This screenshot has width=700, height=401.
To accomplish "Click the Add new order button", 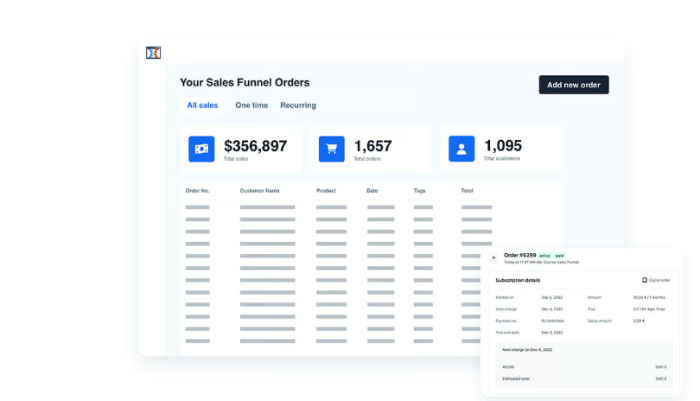I will (574, 85).
